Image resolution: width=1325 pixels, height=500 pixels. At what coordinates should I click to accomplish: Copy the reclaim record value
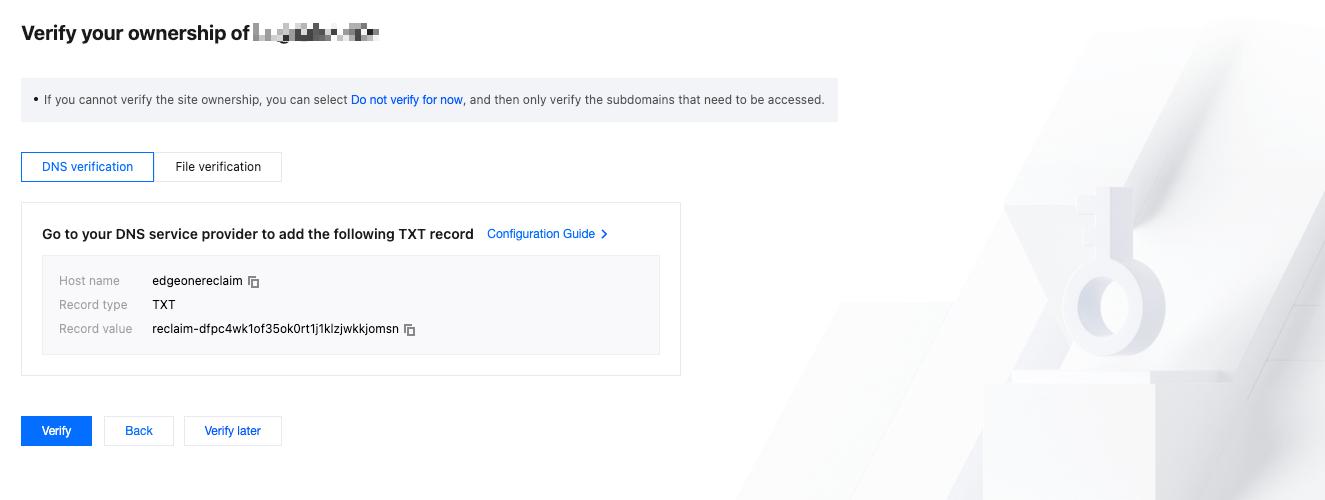(409, 330)
